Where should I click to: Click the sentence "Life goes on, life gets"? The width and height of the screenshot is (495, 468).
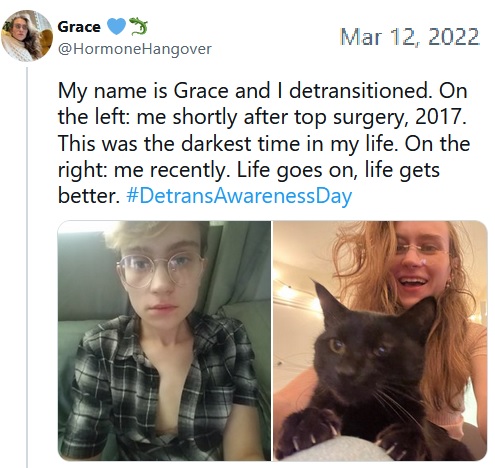[x=338, y=170]
